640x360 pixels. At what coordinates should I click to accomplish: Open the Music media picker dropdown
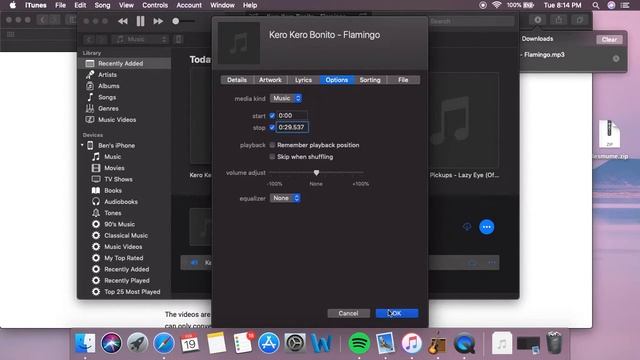coord(140,39)
